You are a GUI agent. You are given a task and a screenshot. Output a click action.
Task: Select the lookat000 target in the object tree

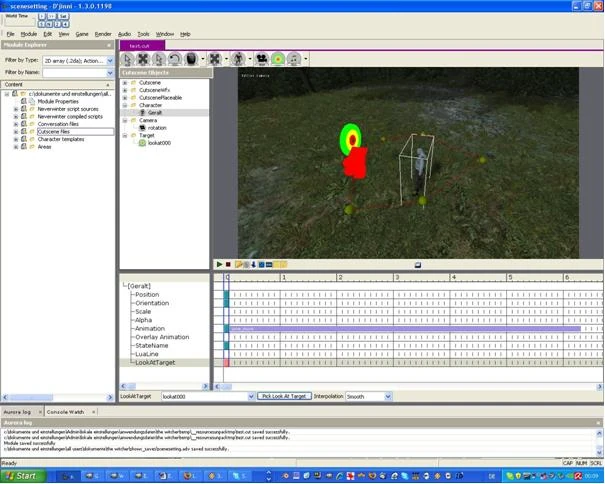coord(159,143)
